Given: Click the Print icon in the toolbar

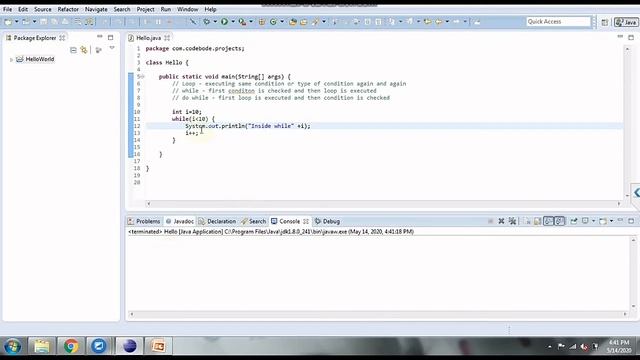Looking at the screenshot, I should pos(65,22).
